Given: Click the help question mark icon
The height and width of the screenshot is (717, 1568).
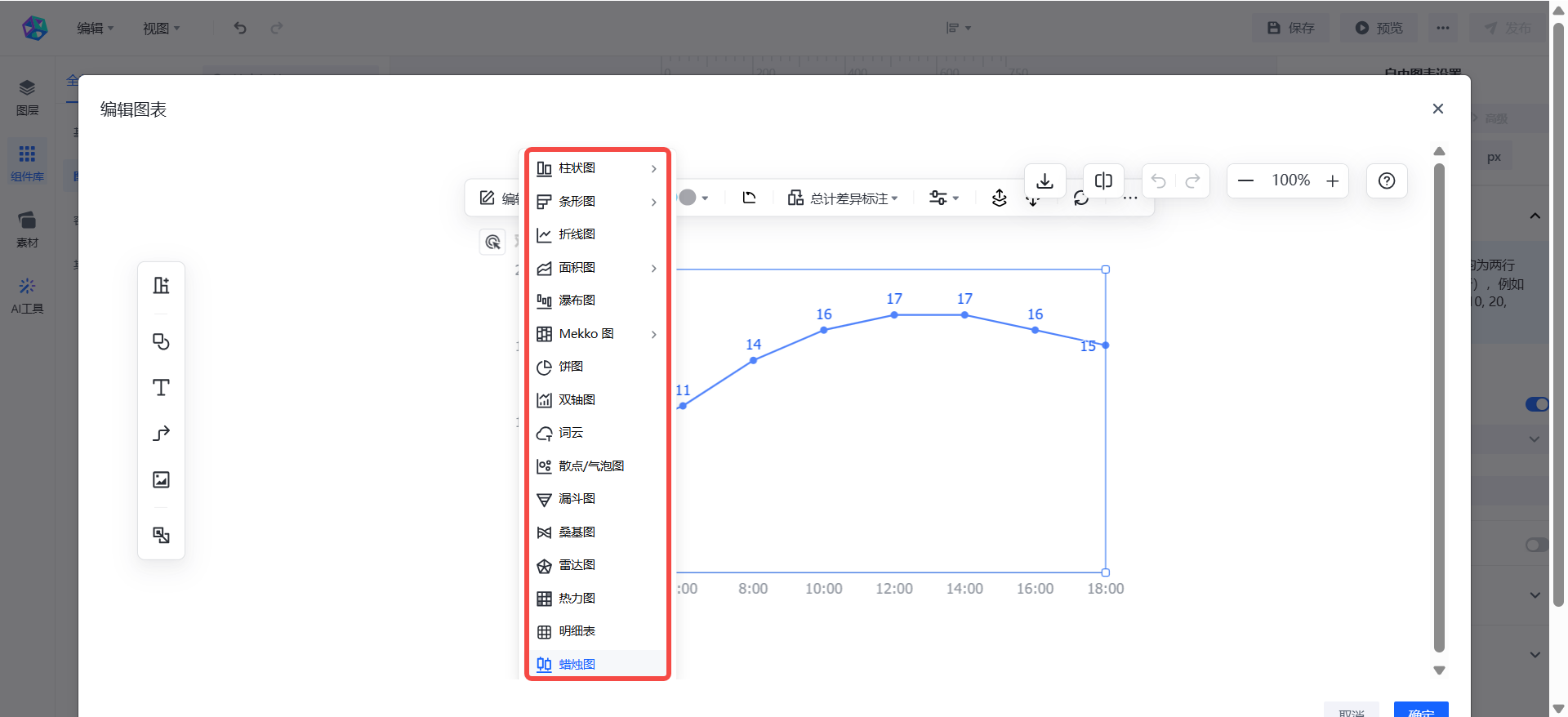Looking at the screenshot, I should click(x=1386, y=180).
